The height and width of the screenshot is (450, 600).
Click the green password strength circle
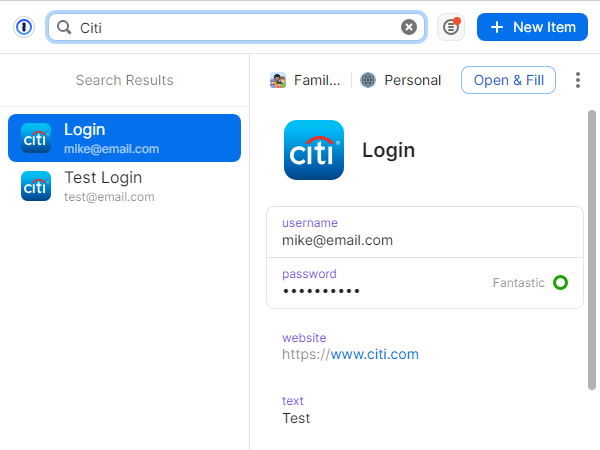click(561, 283)
